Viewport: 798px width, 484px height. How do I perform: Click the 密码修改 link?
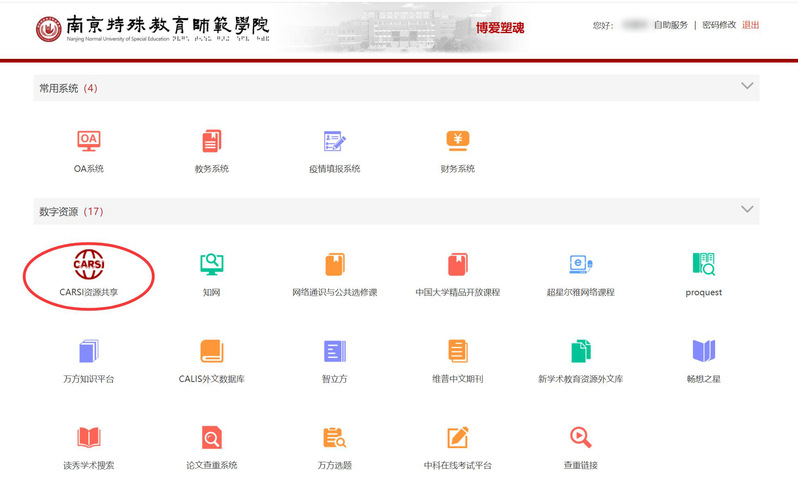tap(717, 25)
